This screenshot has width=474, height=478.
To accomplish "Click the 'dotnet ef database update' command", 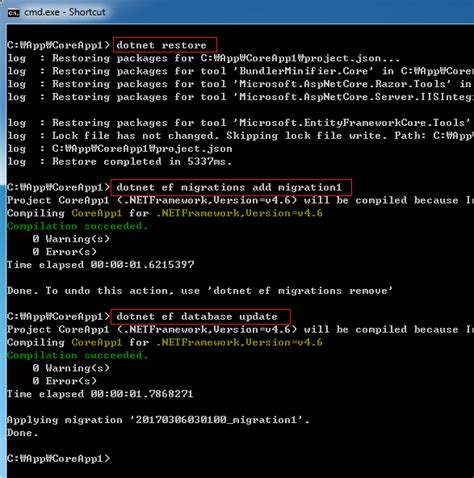I will pos(197,316).
